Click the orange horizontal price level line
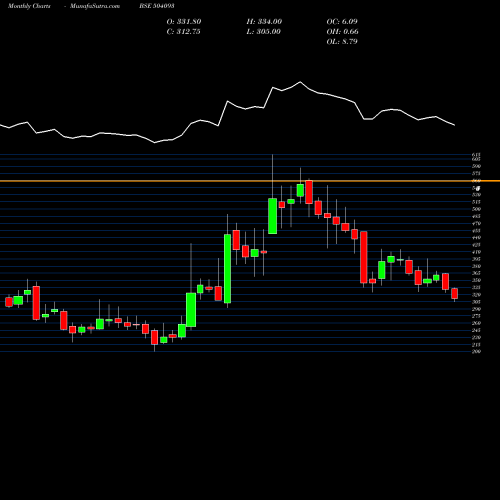The height and width of the screenshot is (500, 500). (x=250, y=181)
